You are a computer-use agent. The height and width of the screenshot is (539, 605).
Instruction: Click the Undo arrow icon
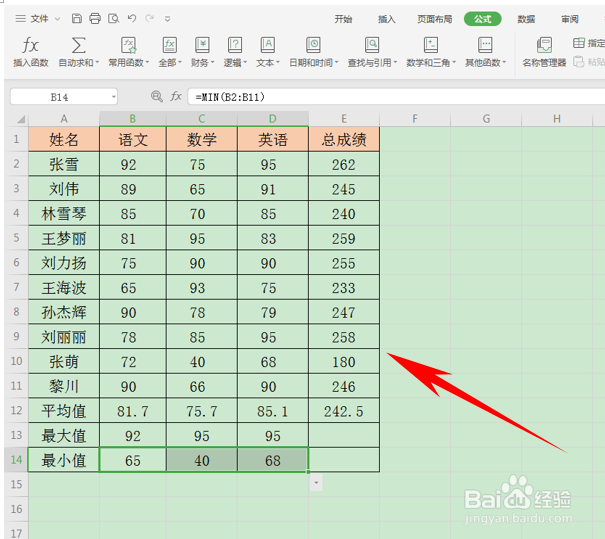[x=132, y=19]
